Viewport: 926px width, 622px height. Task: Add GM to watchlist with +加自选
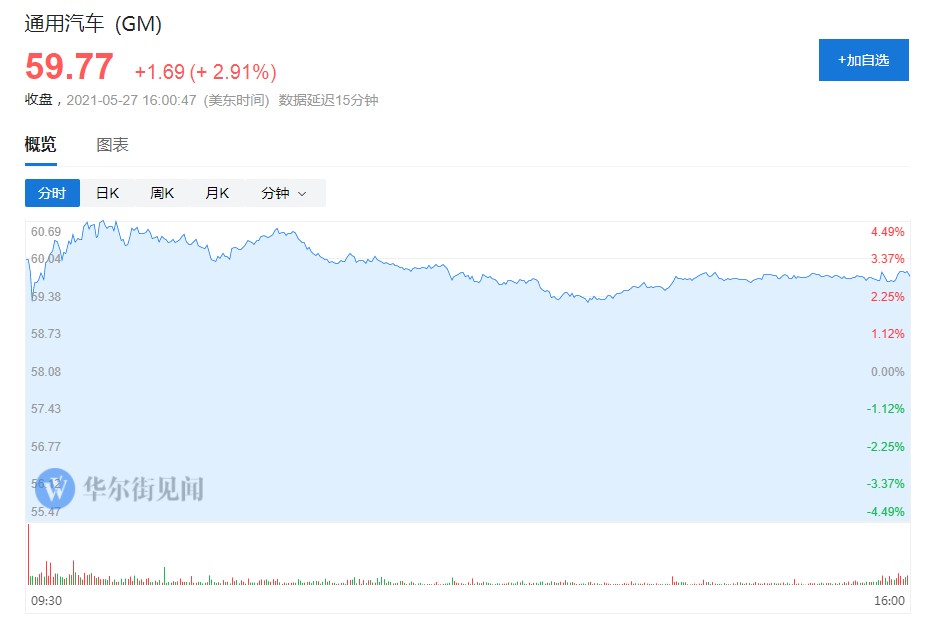[863, 60]
